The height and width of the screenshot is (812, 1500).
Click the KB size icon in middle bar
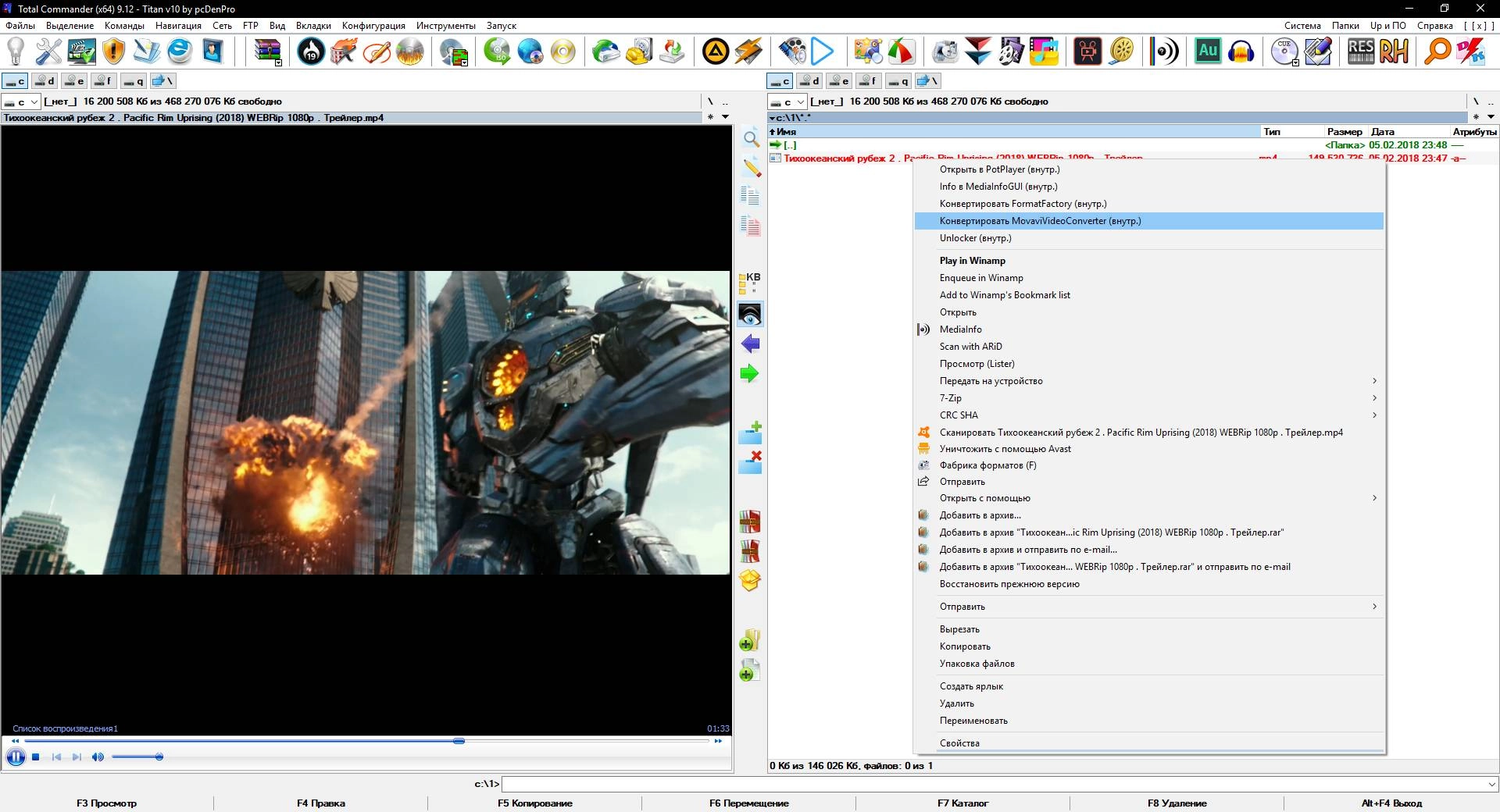pos(750,283)
